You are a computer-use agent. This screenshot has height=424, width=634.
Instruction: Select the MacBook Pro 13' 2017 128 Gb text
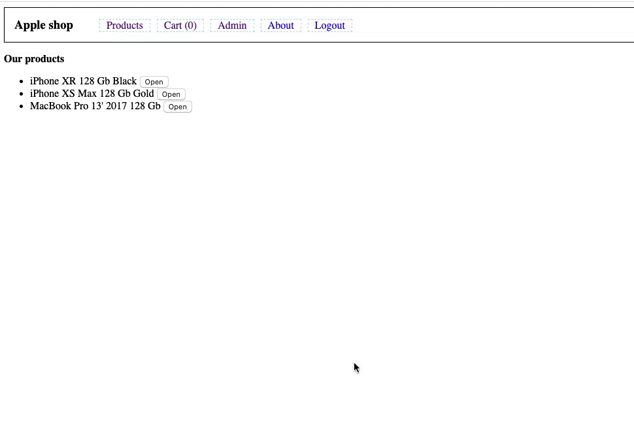click(95, 106)
